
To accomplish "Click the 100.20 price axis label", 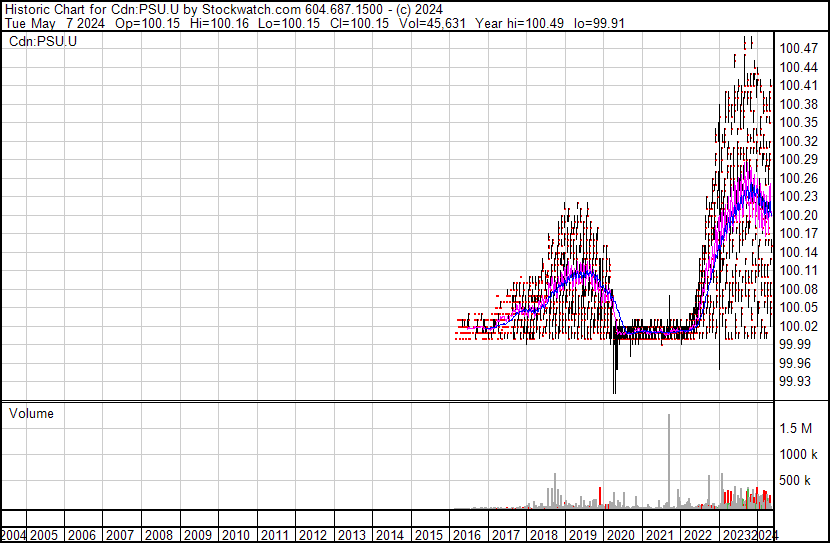I will 798,215.
